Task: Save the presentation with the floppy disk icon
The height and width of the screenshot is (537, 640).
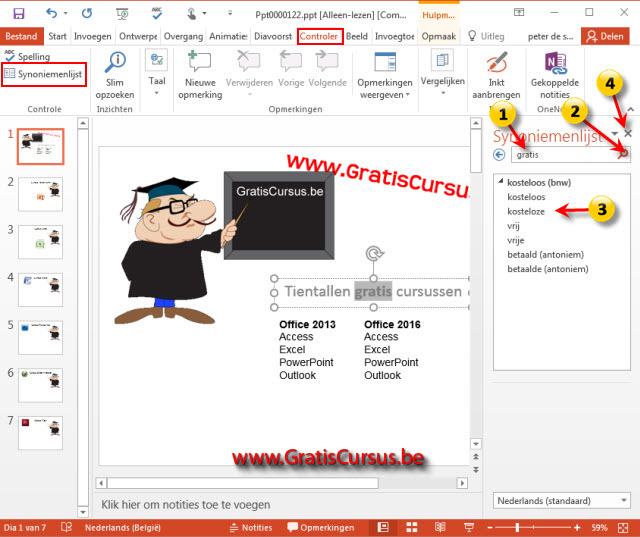Action: pyautogui.click(x=19, y=13)
